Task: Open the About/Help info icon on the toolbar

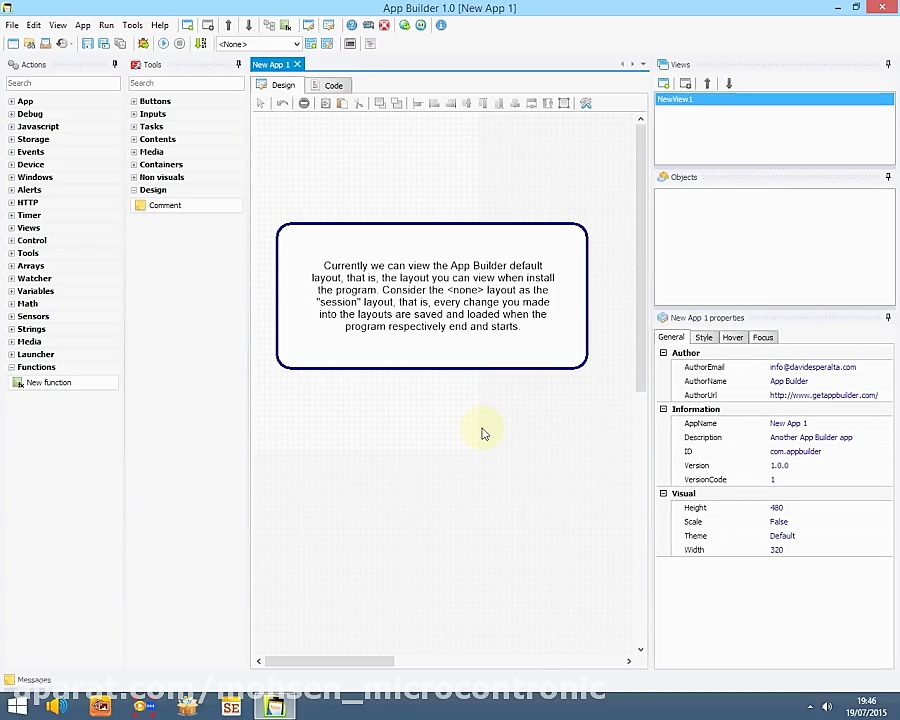Action: [x=440, y=25]
